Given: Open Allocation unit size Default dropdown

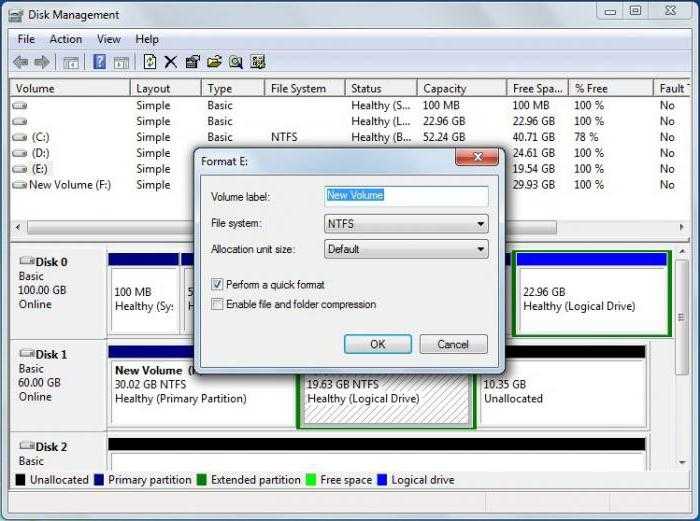Looking at the screenshot, I should (406, 249).
